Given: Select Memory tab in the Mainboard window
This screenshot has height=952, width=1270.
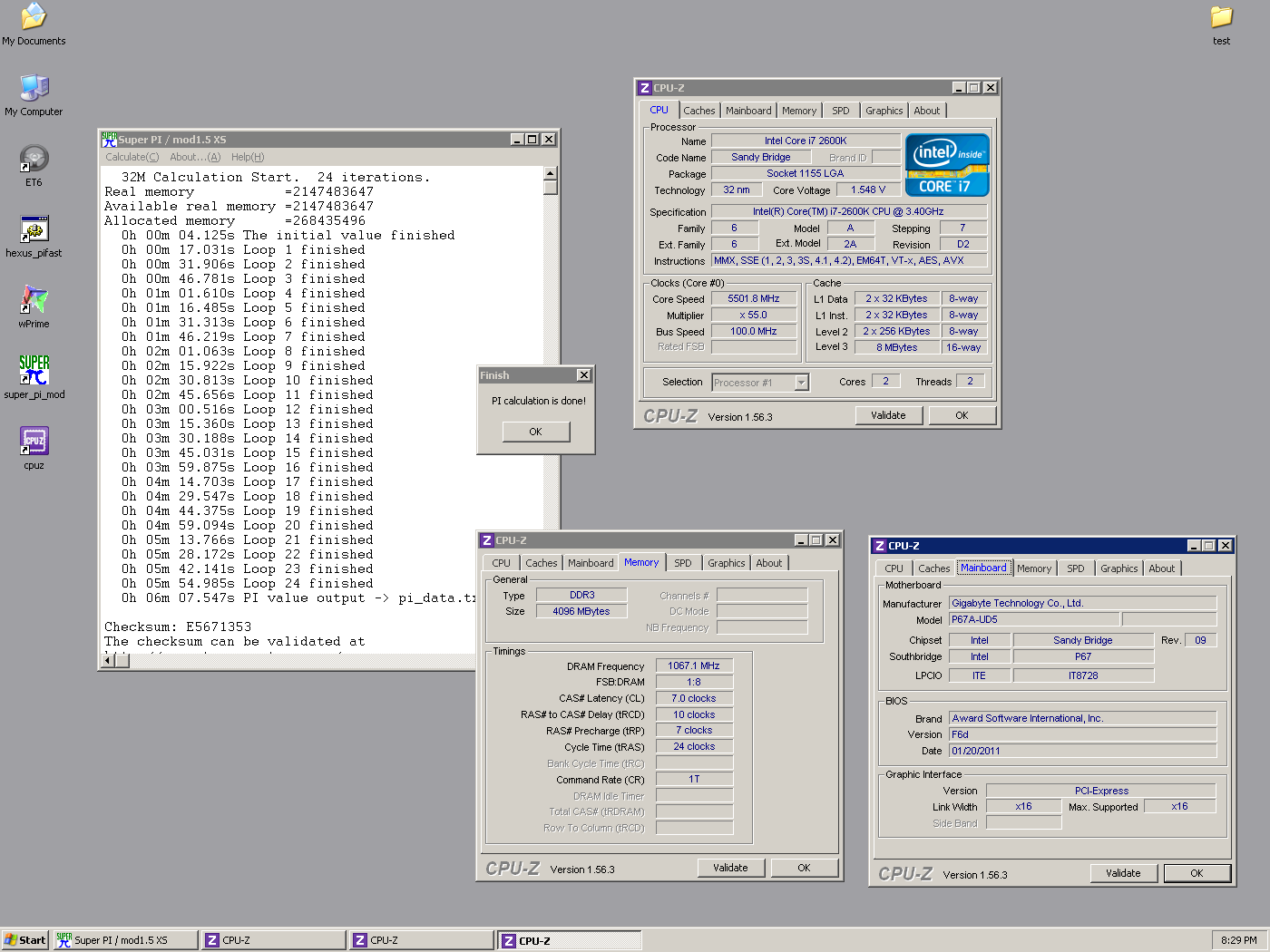Looking at the screenshot, I should coord(1034,568).
